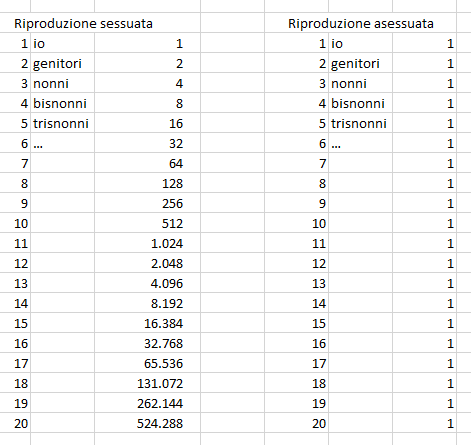The width and height of the screenshot is (471, 445).
Task: Click the cell with value 32.768
Action: 147,343
